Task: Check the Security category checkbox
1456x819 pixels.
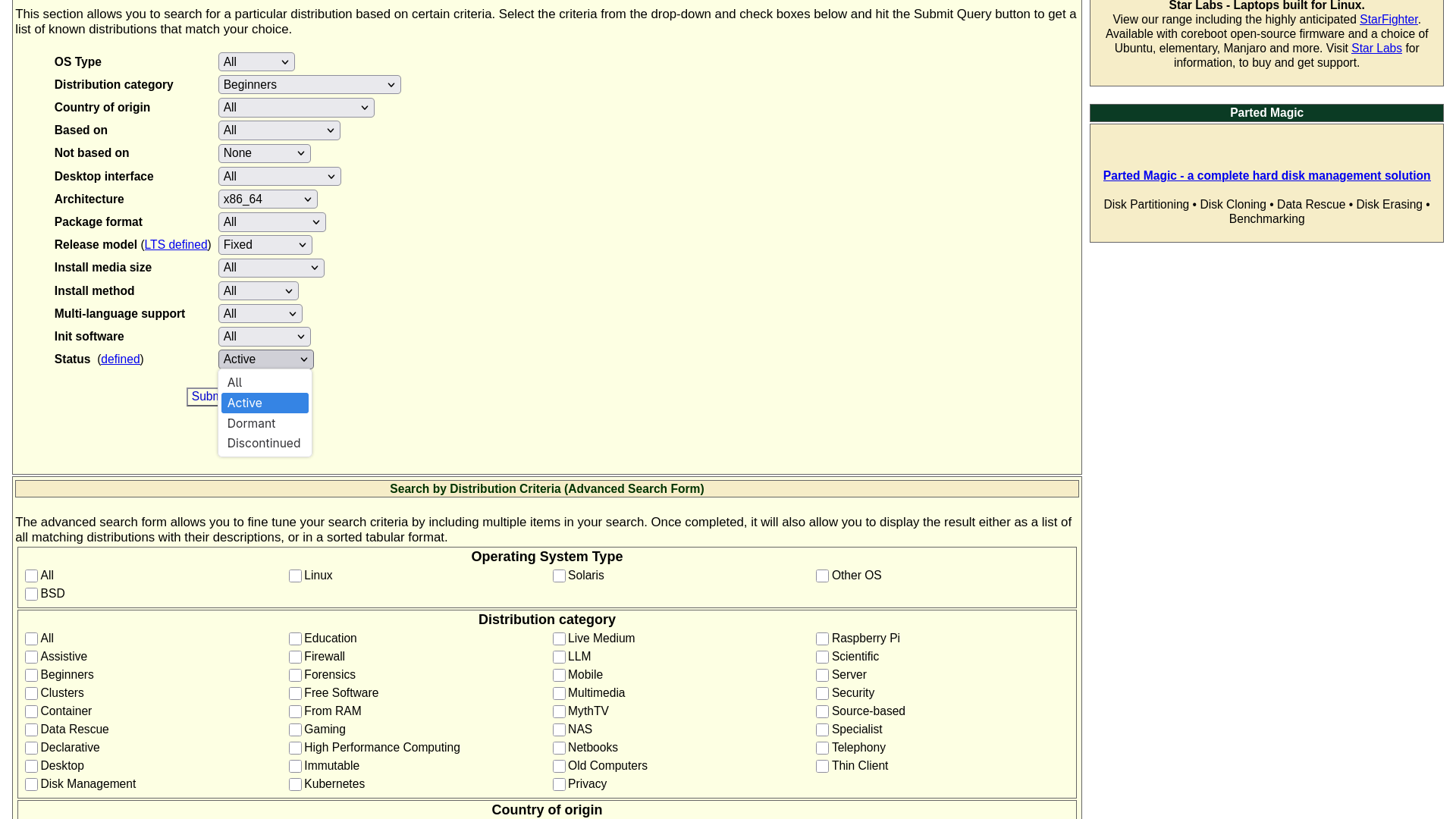Action: click(822, 693)
